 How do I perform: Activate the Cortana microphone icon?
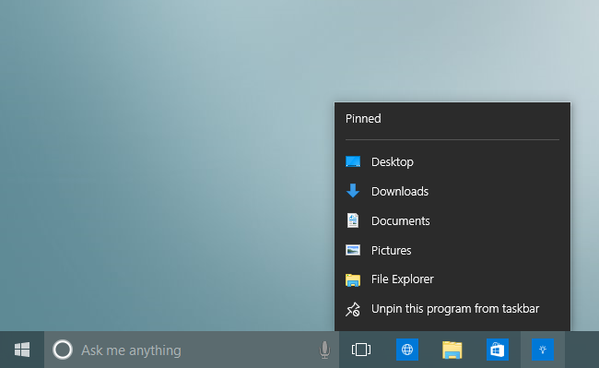click(x=324, y=350)
